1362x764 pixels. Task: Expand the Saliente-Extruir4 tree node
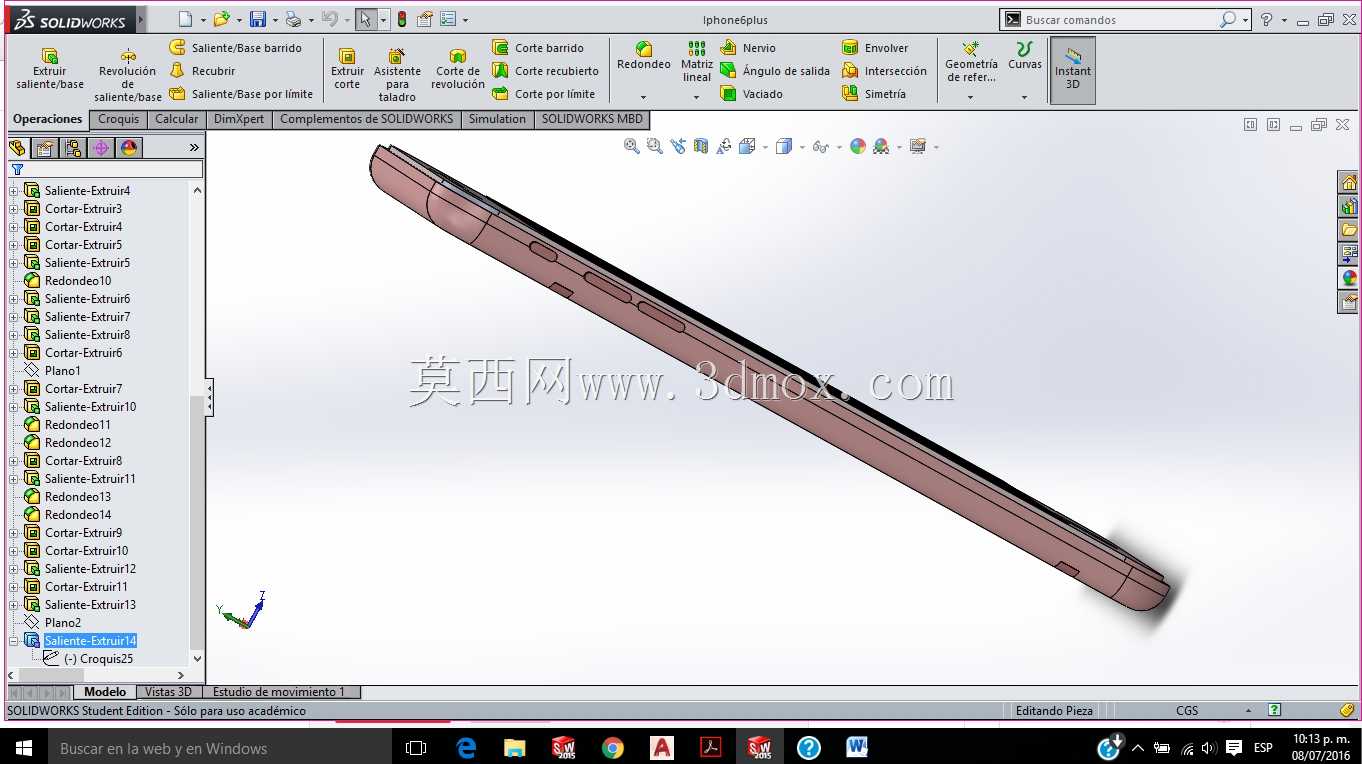[14, 191]
